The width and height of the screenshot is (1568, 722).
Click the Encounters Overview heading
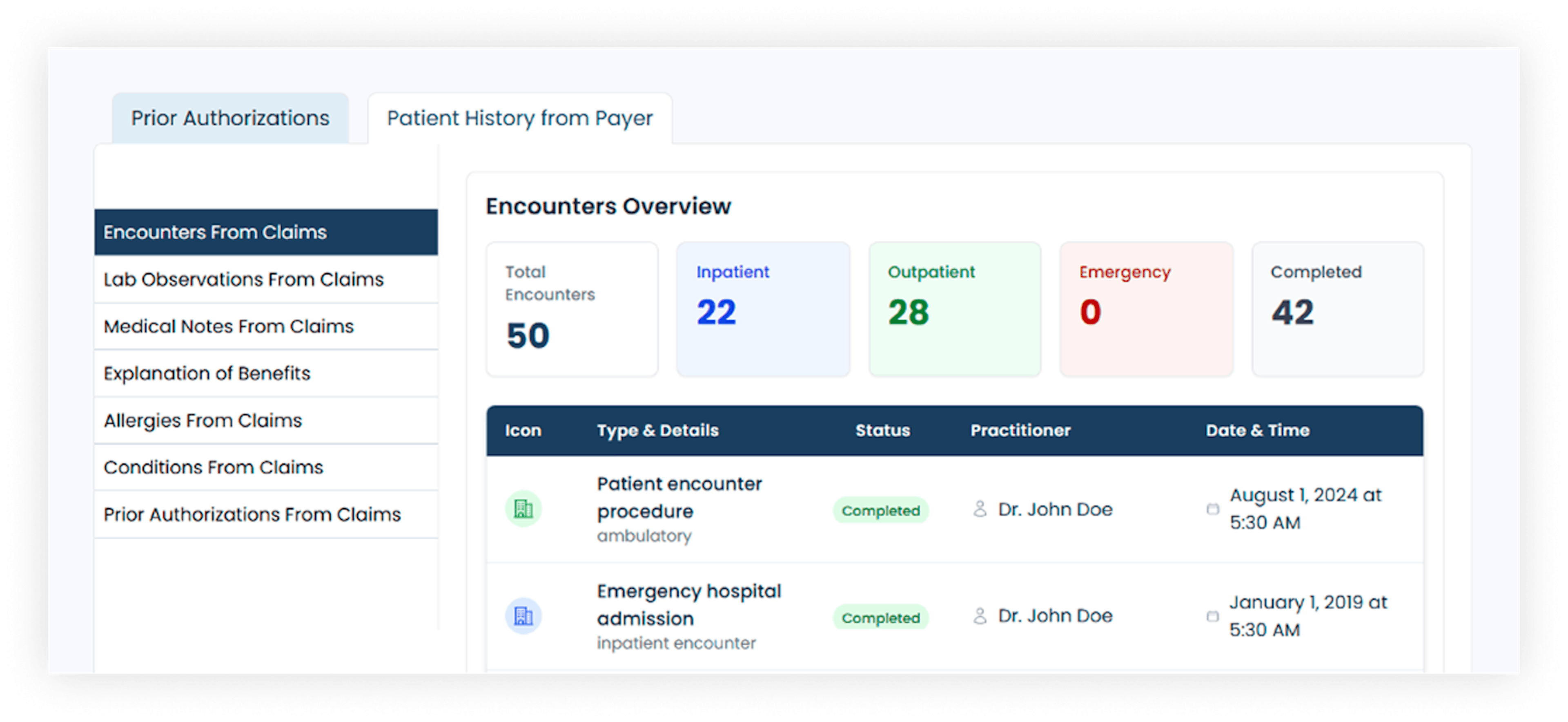[608, 206]
